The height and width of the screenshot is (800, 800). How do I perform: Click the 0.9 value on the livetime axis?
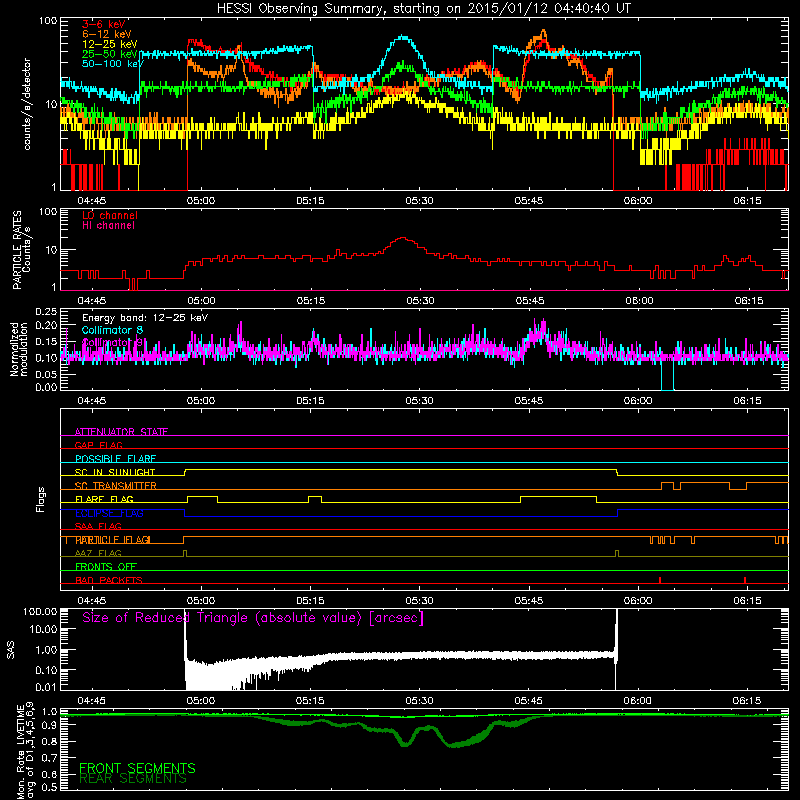pos(49,726)
